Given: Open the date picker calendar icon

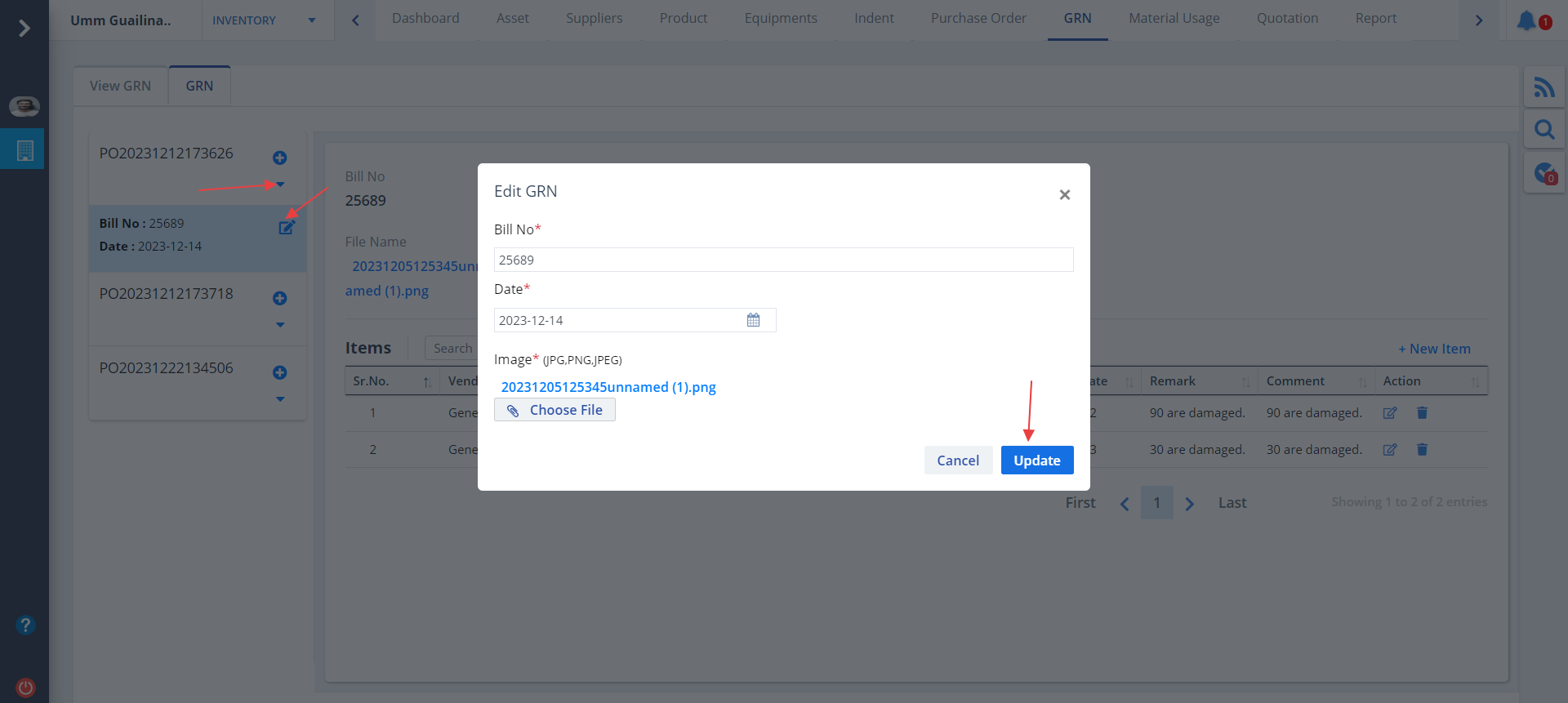Looking at the screenshot, I should click(753, 320).
